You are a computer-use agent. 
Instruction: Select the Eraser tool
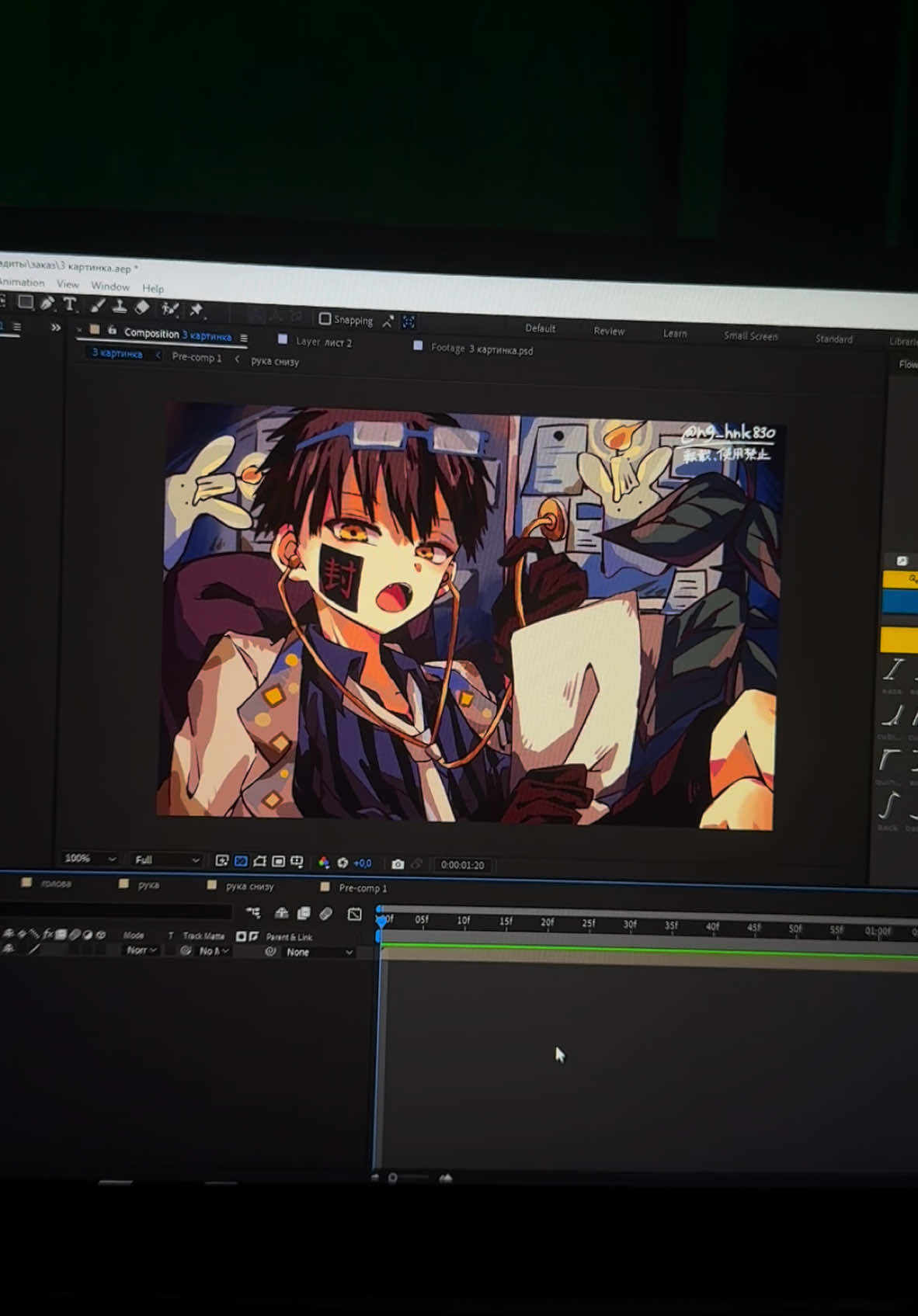pyautogui.click(x=141, y=307)
